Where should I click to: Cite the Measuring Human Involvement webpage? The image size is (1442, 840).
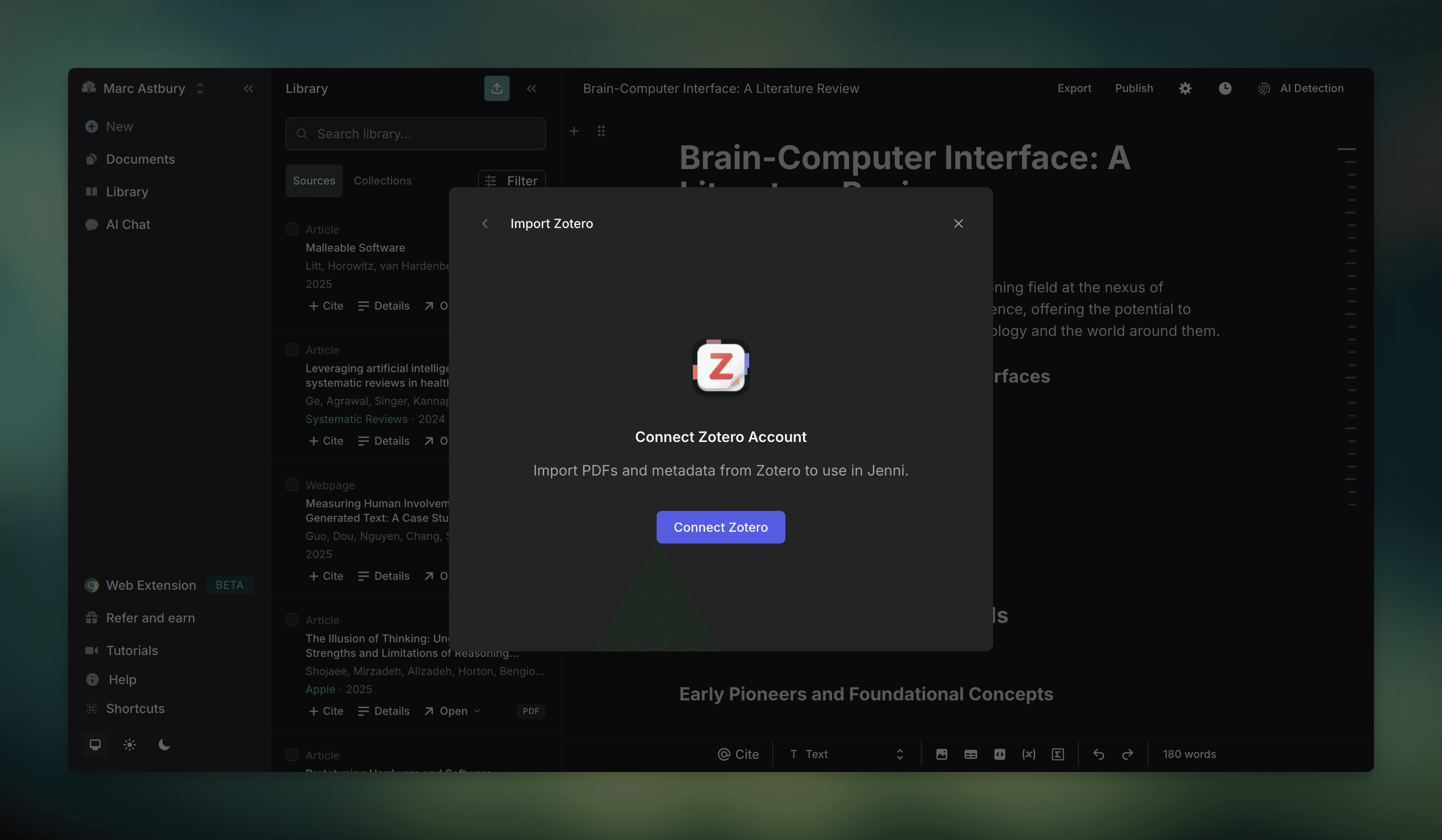(326, 576)
